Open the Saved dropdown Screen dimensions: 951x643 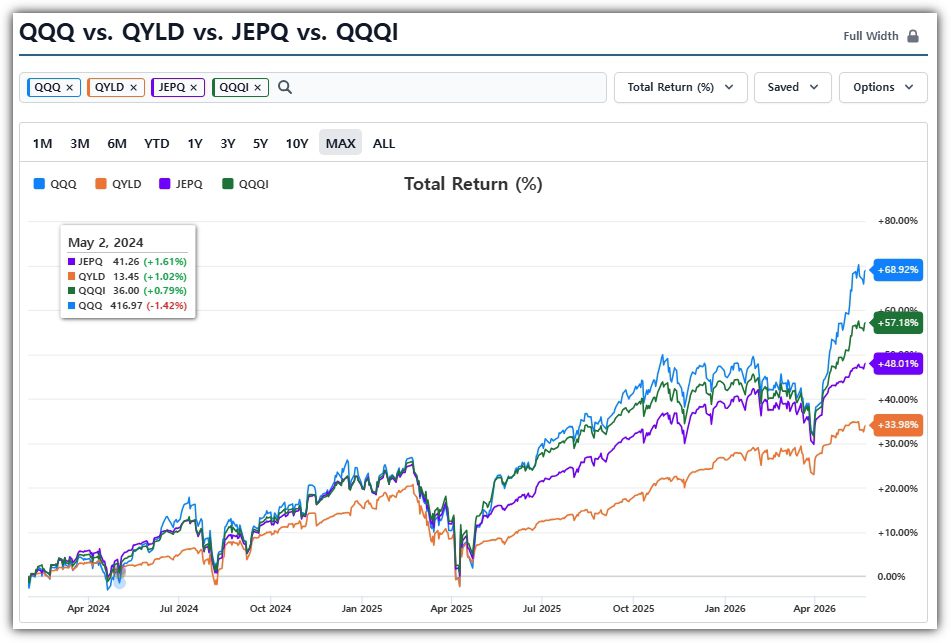coord(793,87)
